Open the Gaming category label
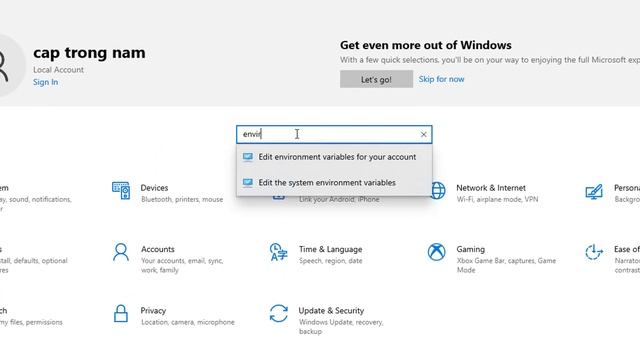 (x=470, y=249)
